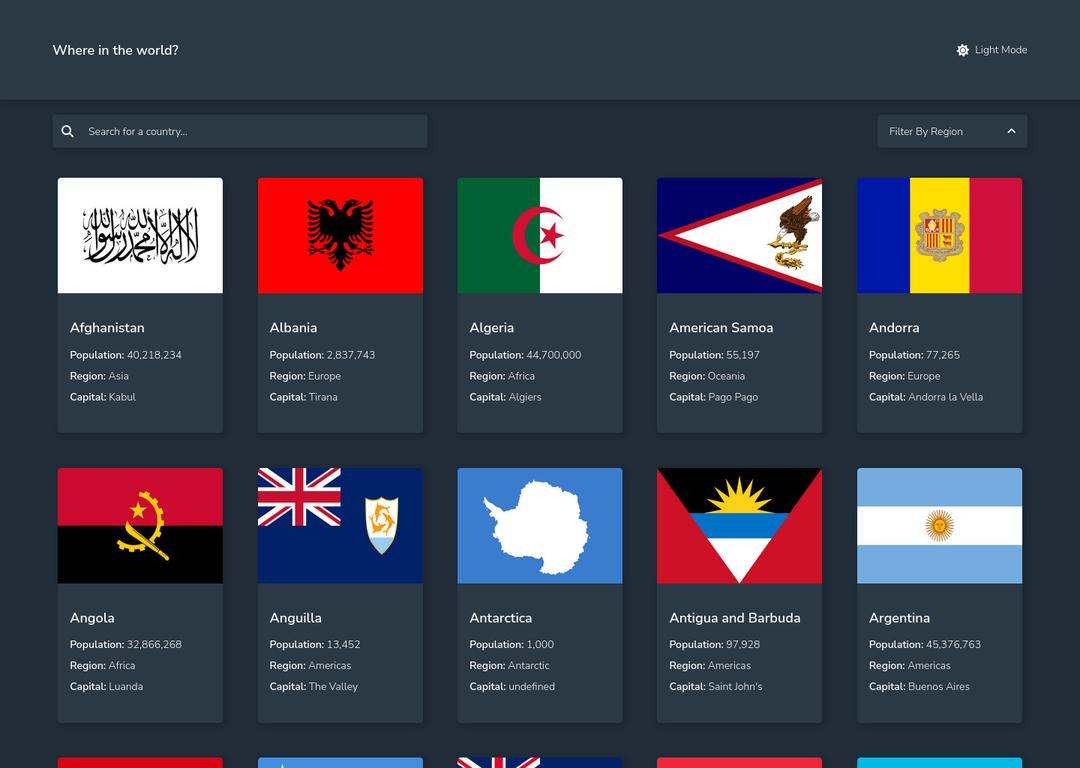Open the Afghanistan flag image
Viewport: 1080px width, 768px height.
[x=140, y=236]
